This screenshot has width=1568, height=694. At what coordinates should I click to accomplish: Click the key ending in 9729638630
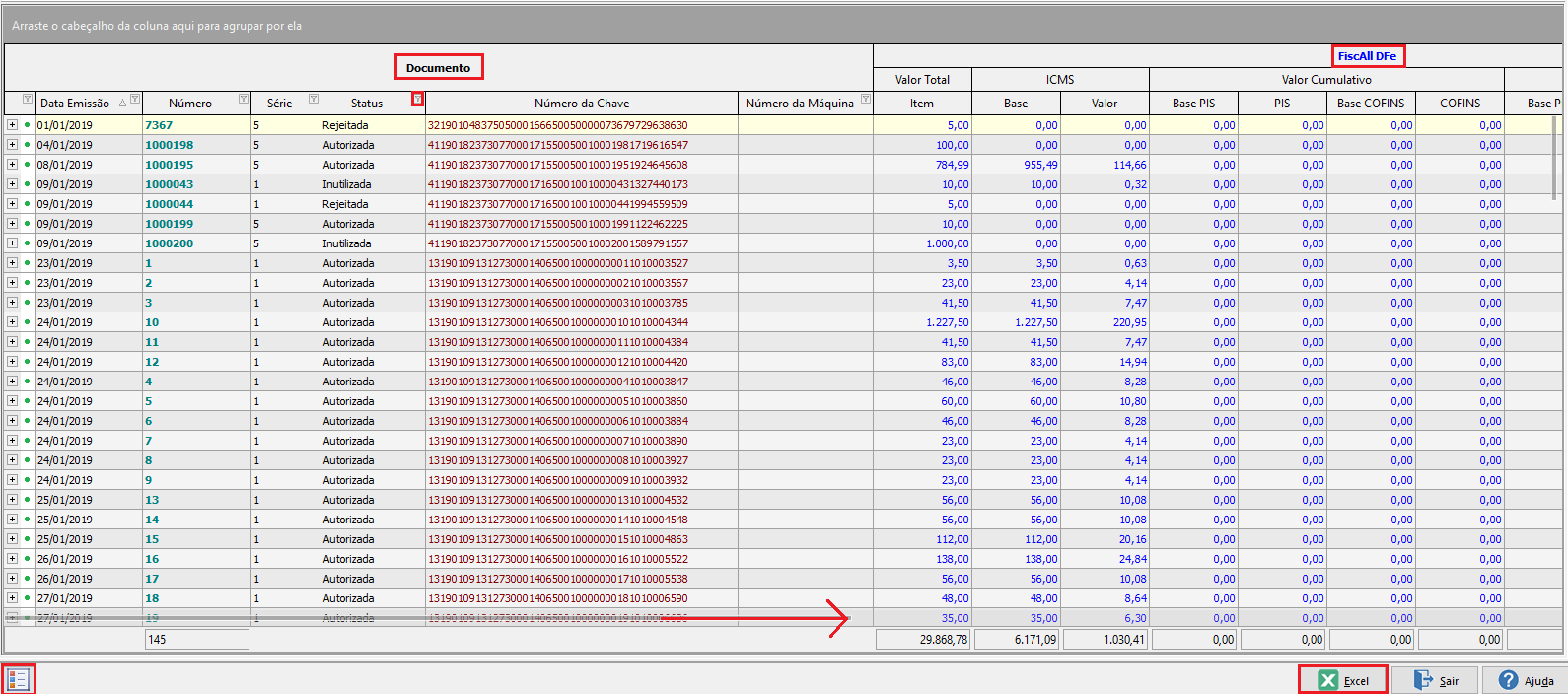(x=582, y=125)
